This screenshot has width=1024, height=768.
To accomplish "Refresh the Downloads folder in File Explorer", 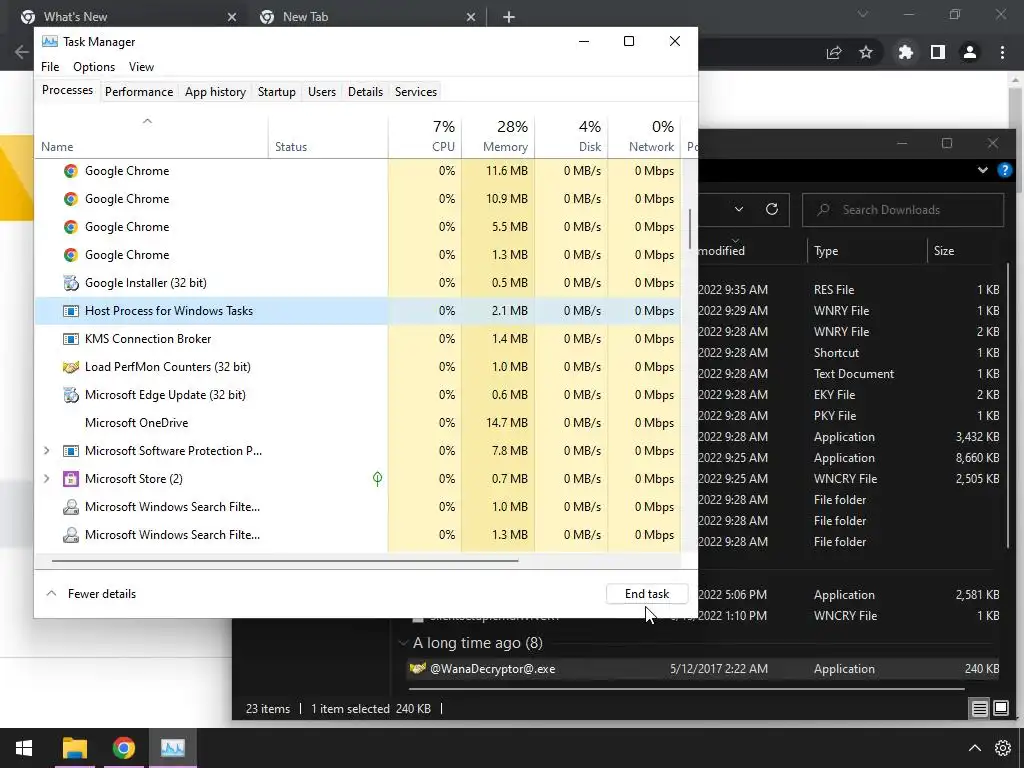I will 772,210.
